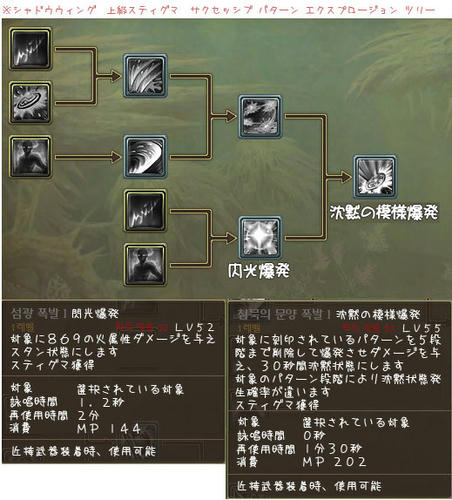Image resolution: width=452 pixels, height=500 pixels.
Task: Click the LV52 level text
Action: click(x=195, y=327)
